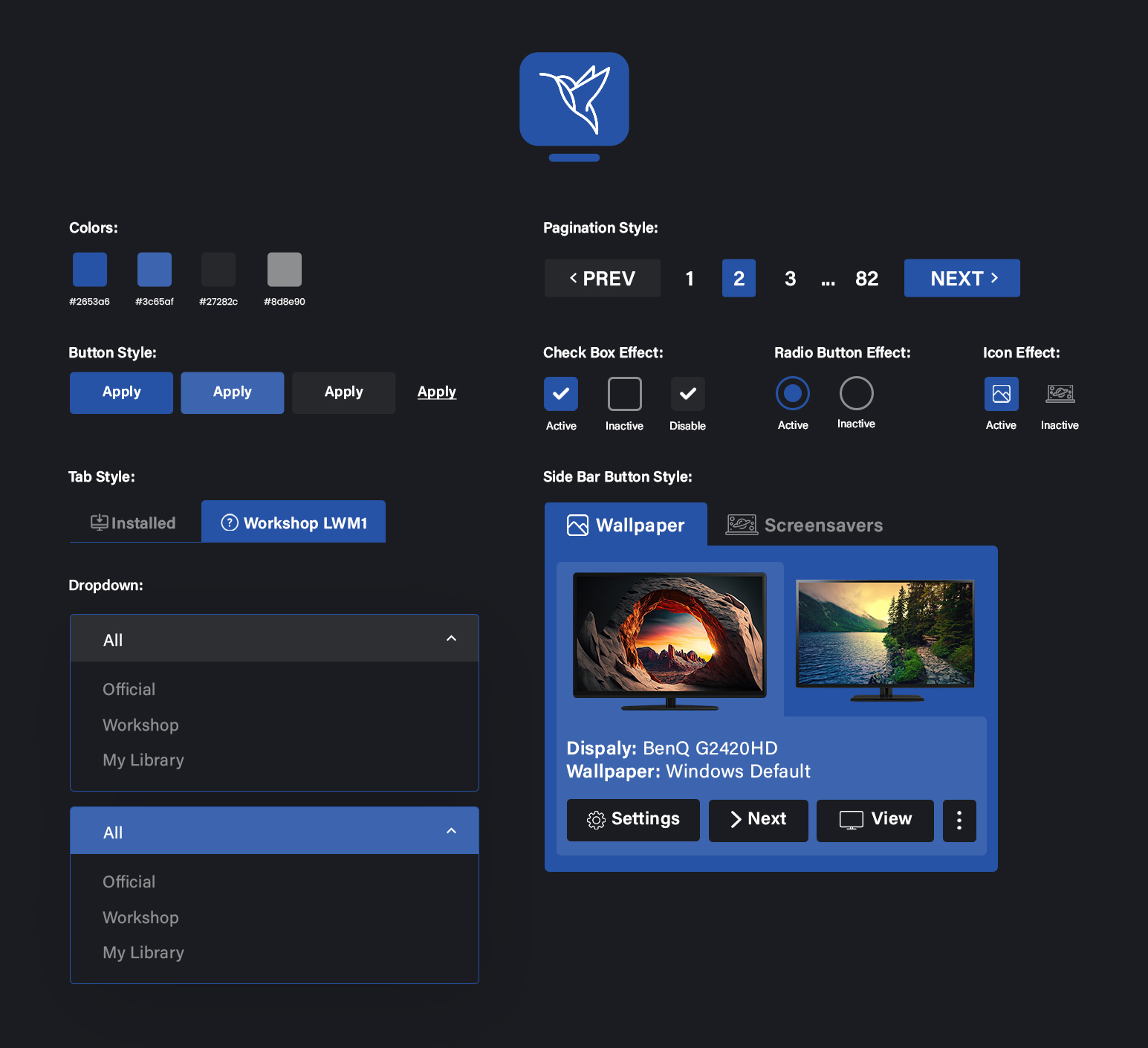Click the underlined Apply text link
Viewport: 1148px width, 1048px height.
point(436,392)
